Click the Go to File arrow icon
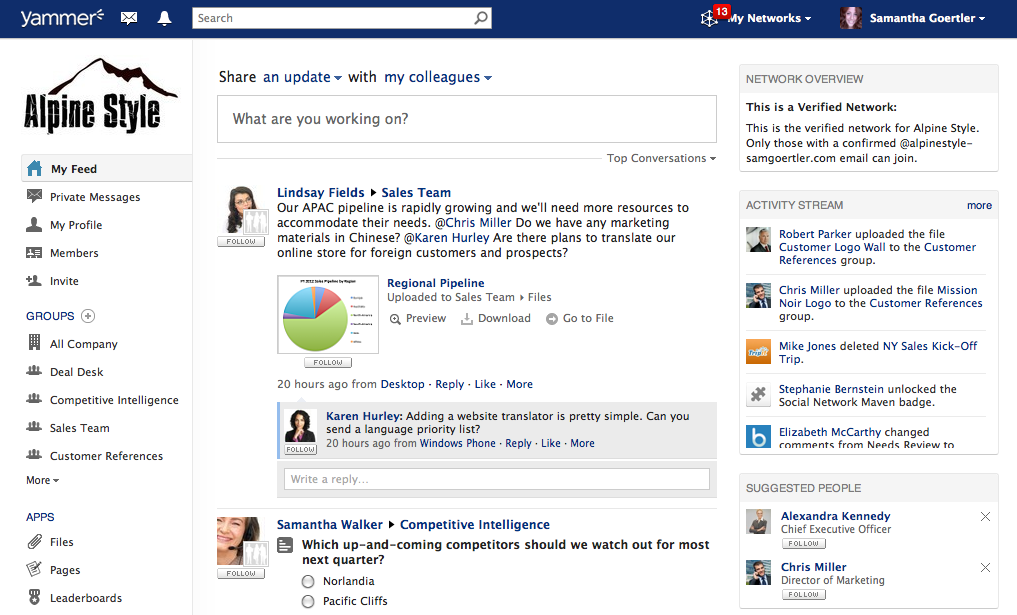Viewport: 1017px width, 615px height. coord(552,319)
